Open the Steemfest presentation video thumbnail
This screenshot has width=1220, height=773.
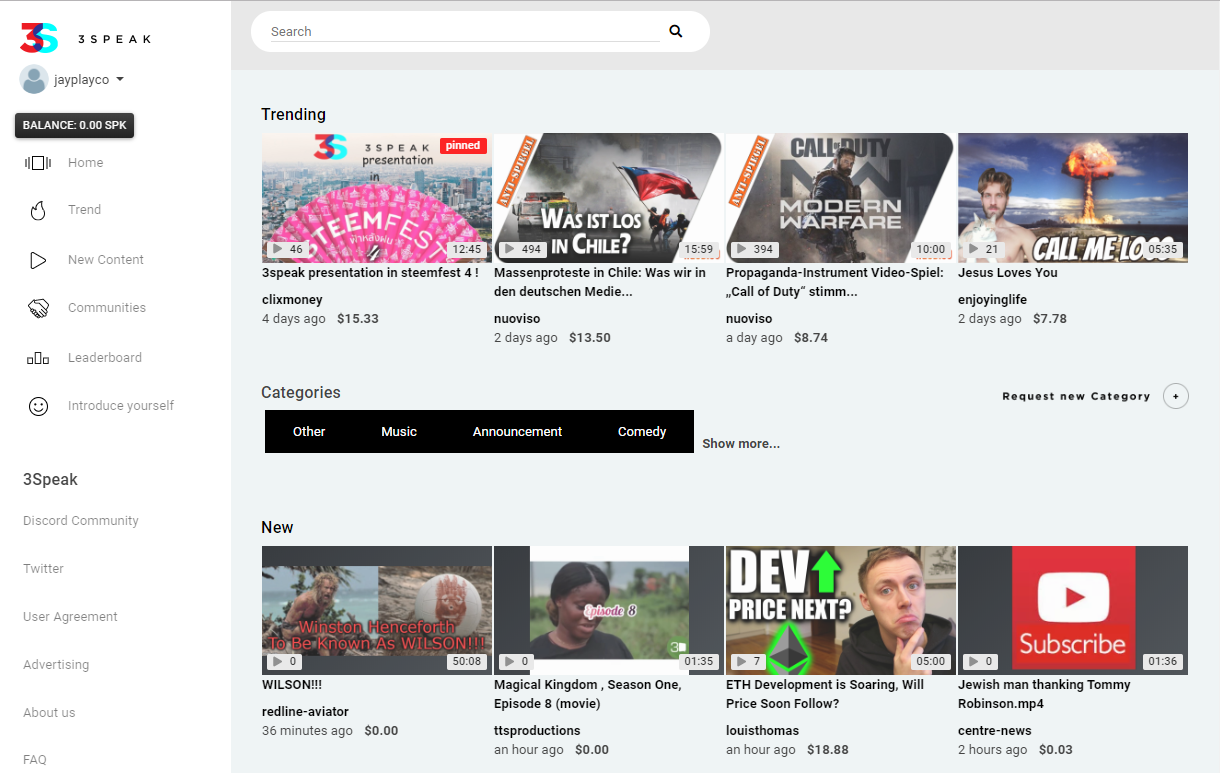point(377,198)
